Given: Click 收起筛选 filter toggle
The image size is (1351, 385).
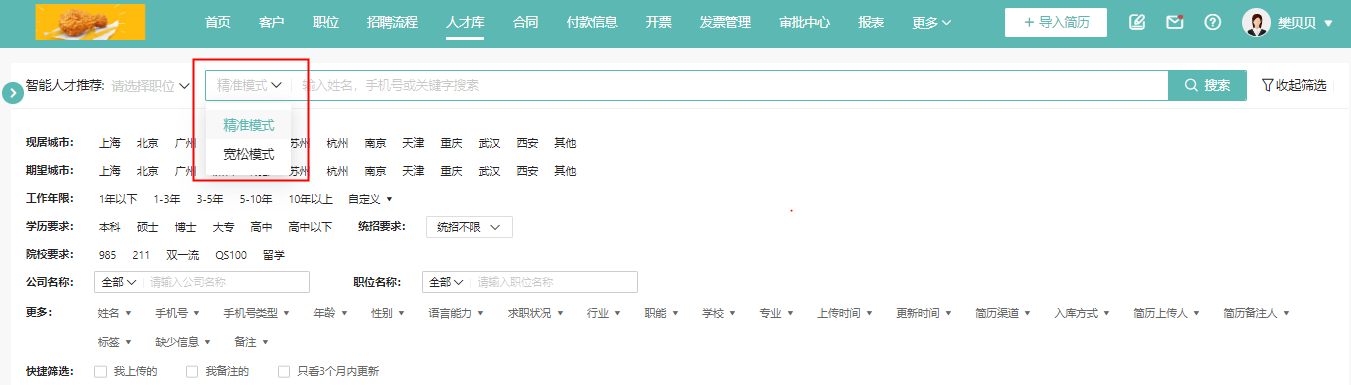Looking at the screenshot, I should click(1294, 85).
